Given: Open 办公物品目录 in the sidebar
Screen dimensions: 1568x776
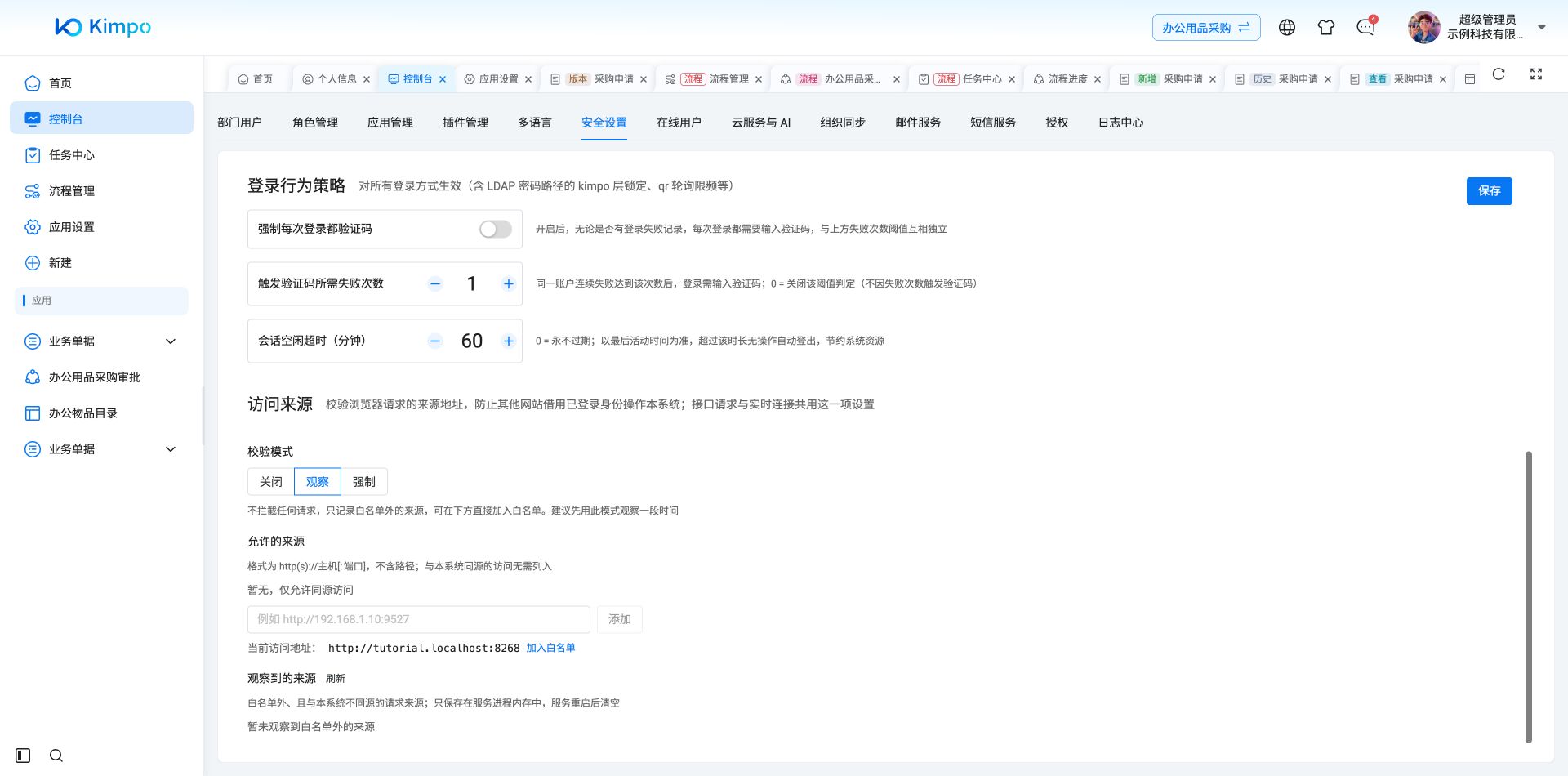Looking at the screenshot, I should (x=101, y=413).
